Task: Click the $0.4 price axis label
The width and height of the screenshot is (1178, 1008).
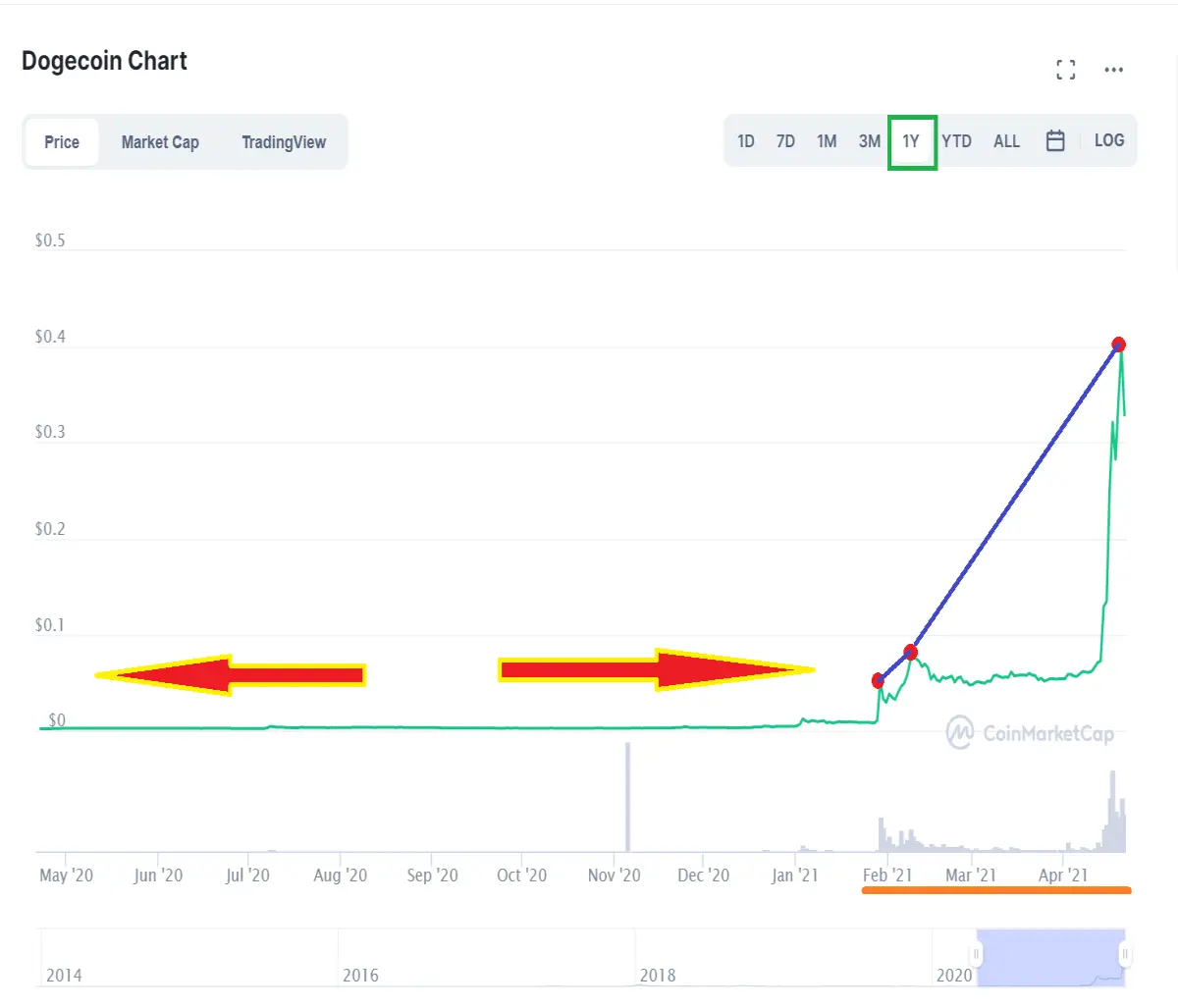Action: pos(50,337)
